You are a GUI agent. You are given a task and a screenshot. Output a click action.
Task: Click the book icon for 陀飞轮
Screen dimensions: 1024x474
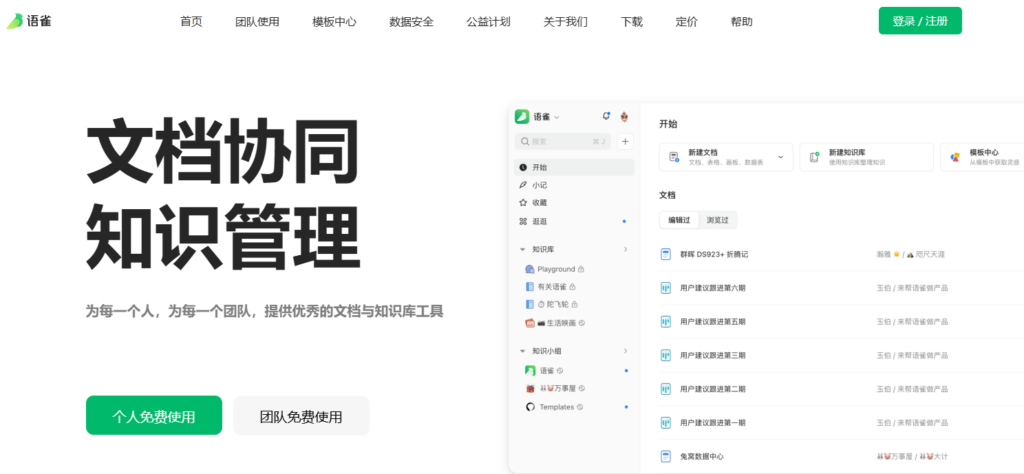[x=530, y=304]
